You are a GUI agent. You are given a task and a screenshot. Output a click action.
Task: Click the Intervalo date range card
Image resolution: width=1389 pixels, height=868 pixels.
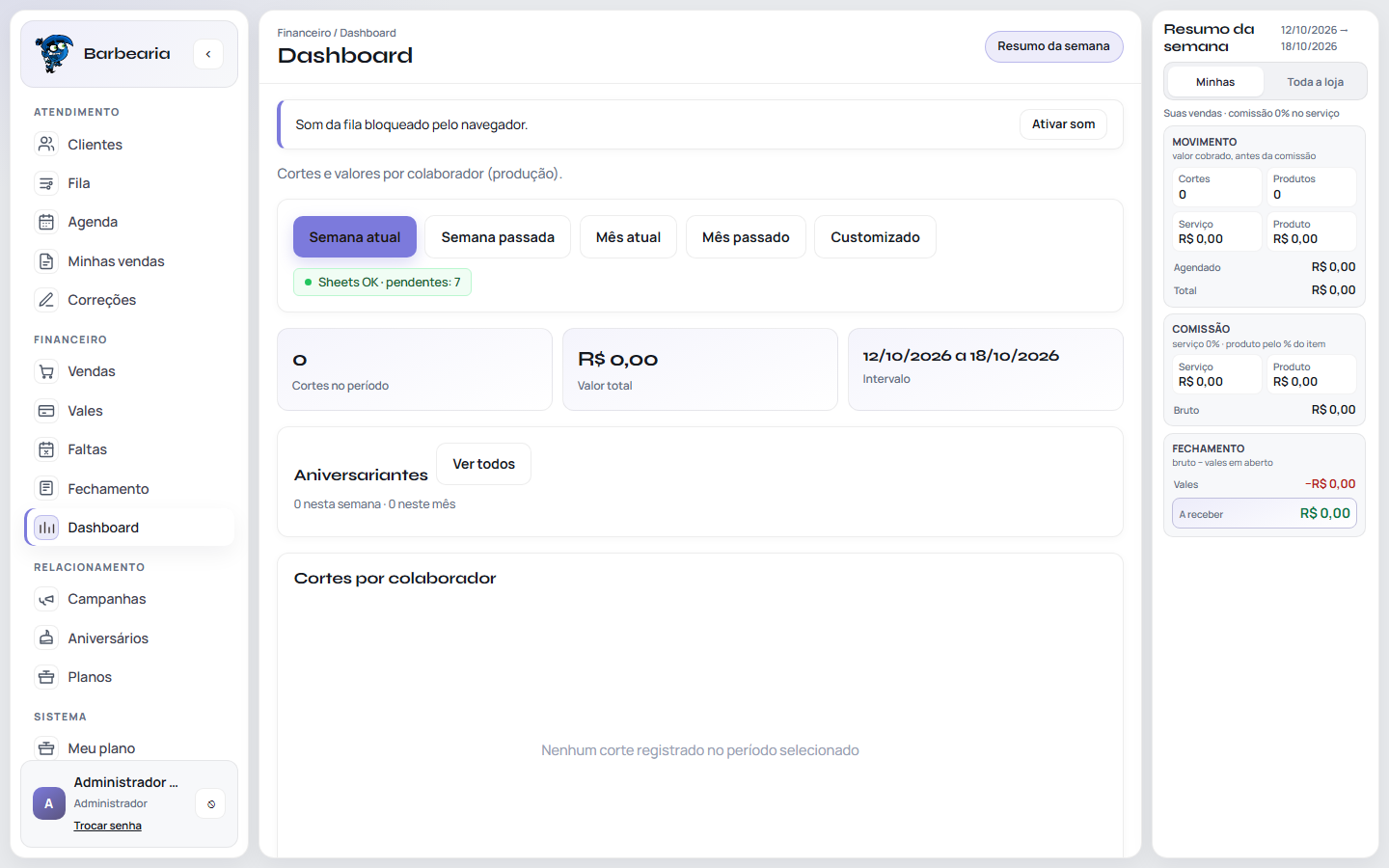pos(985,369)
